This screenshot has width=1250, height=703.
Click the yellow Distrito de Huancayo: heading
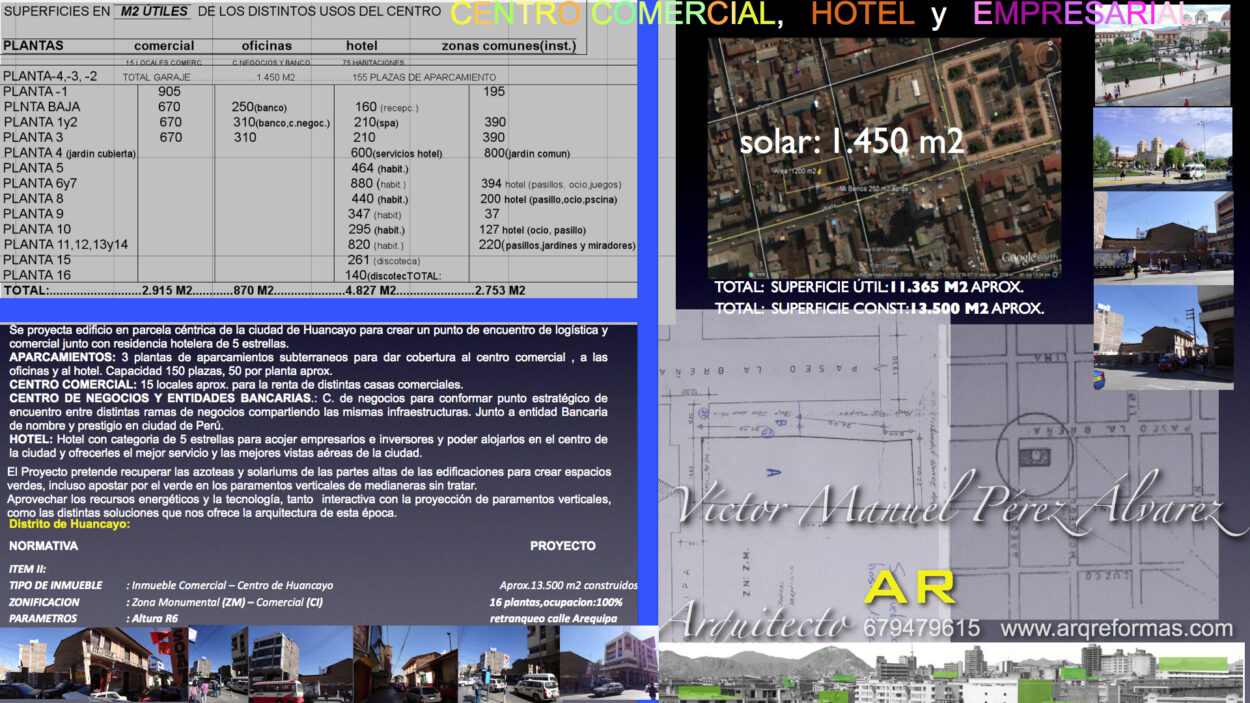[68, 524]
